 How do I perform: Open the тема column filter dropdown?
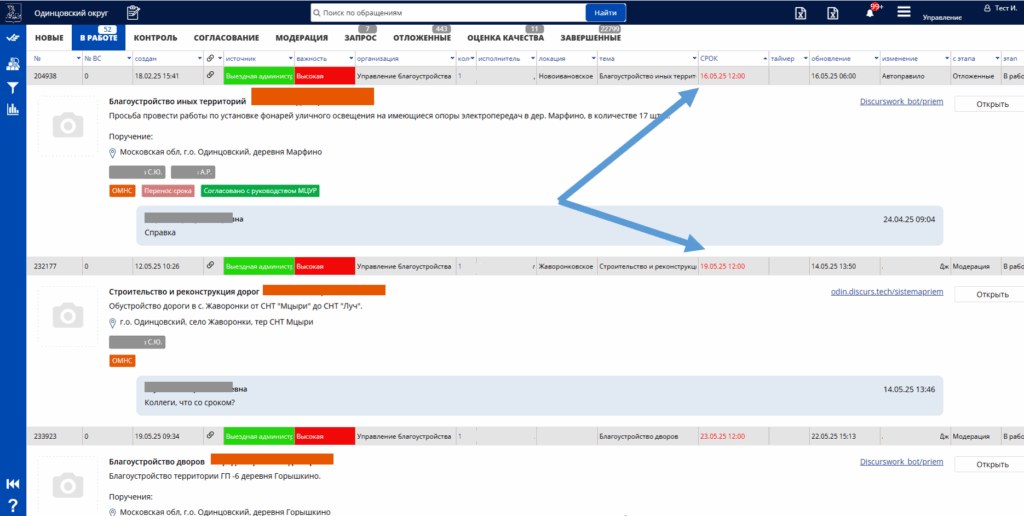[692, 59]
